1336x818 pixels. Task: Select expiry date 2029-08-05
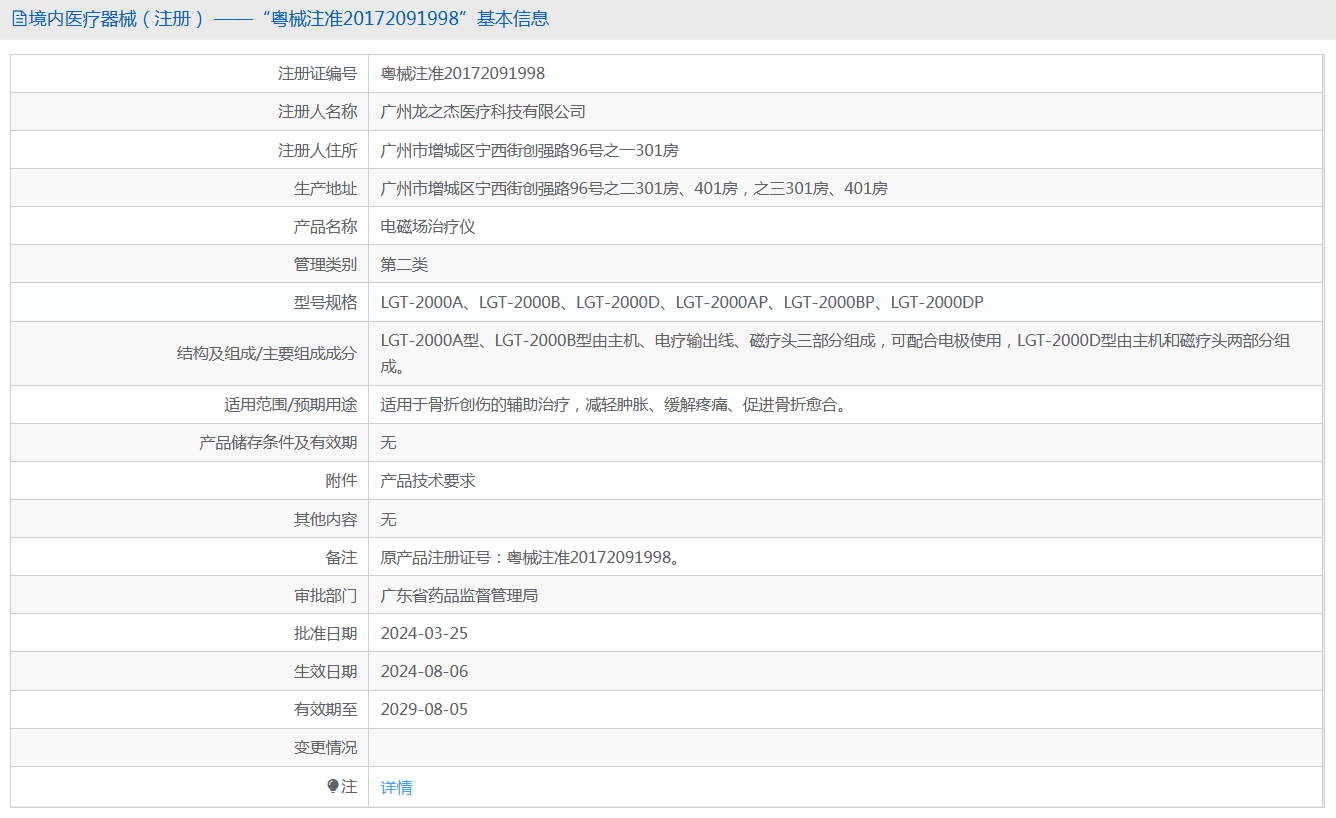pyautogui.click(x=425, y=709)
